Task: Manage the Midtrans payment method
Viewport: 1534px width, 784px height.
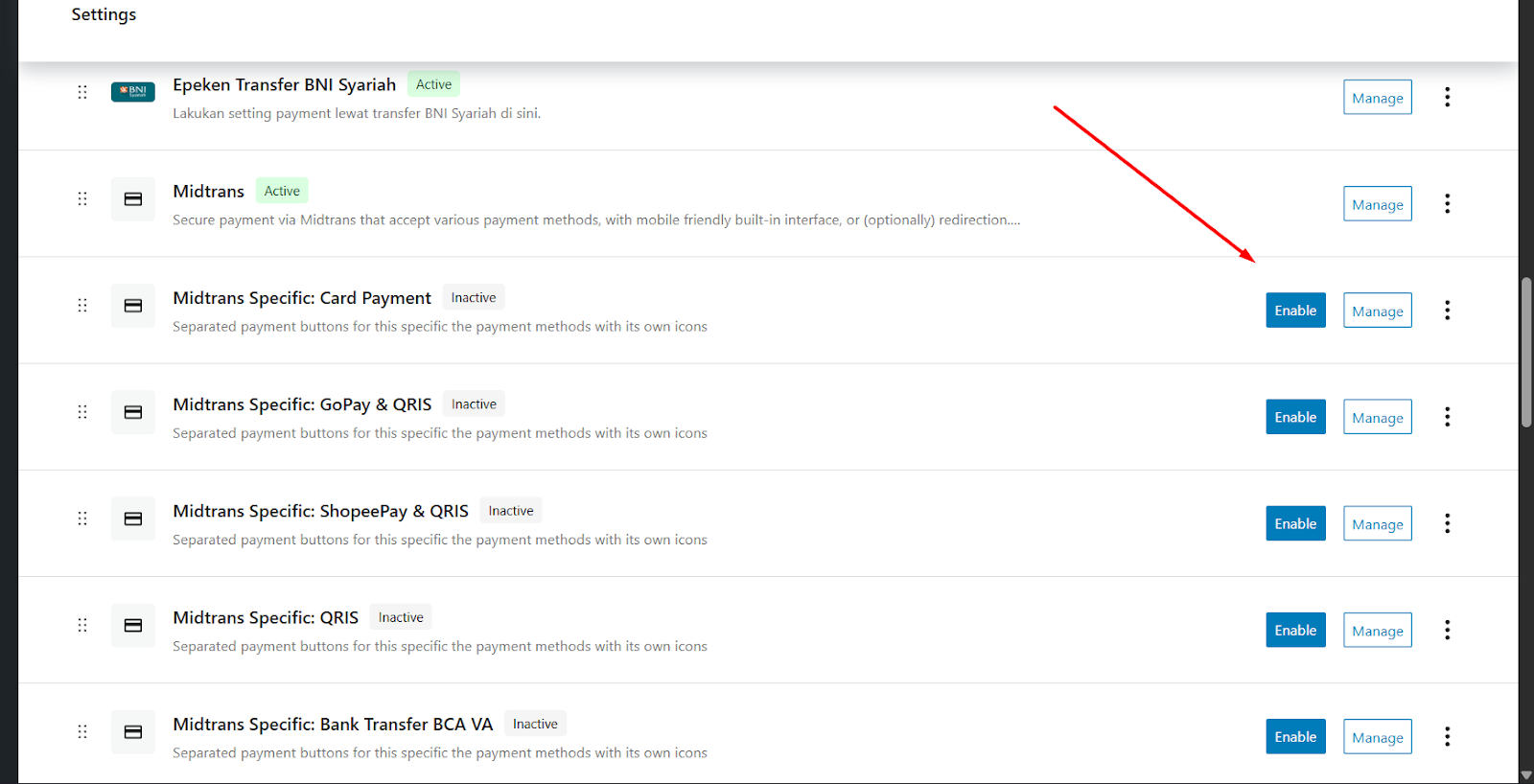Action: coord(1377,204)
